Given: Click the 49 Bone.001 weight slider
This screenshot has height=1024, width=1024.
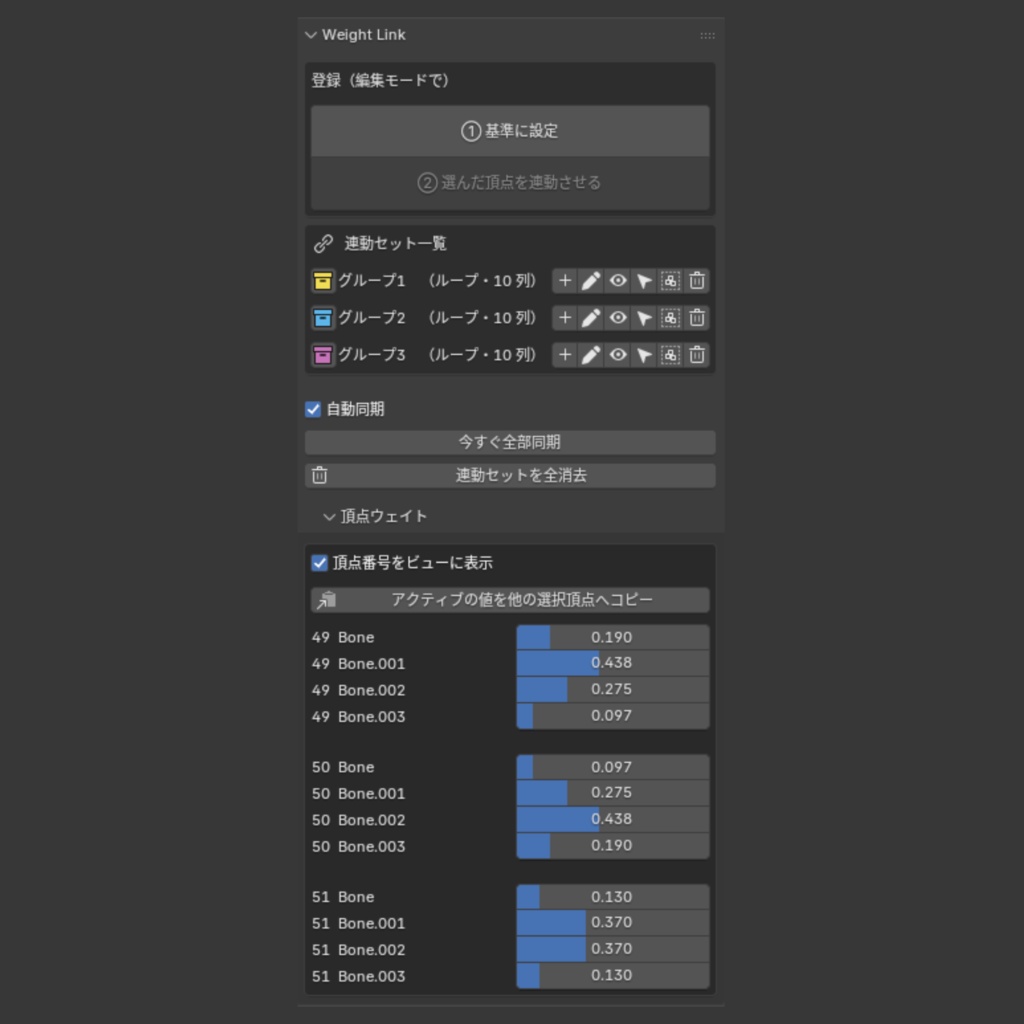Looking at the screenshot, I should [613, 663].
